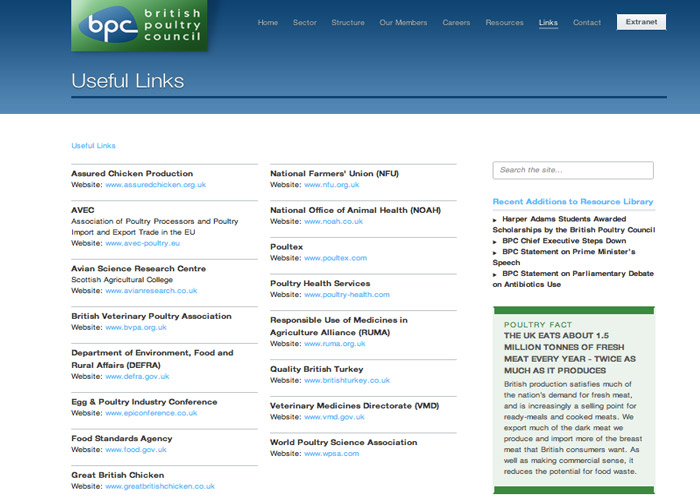The image size is (700, 500).
Task: Follow www.greatbritishchicken.co.uk link
Action: [x=160, y=486]
